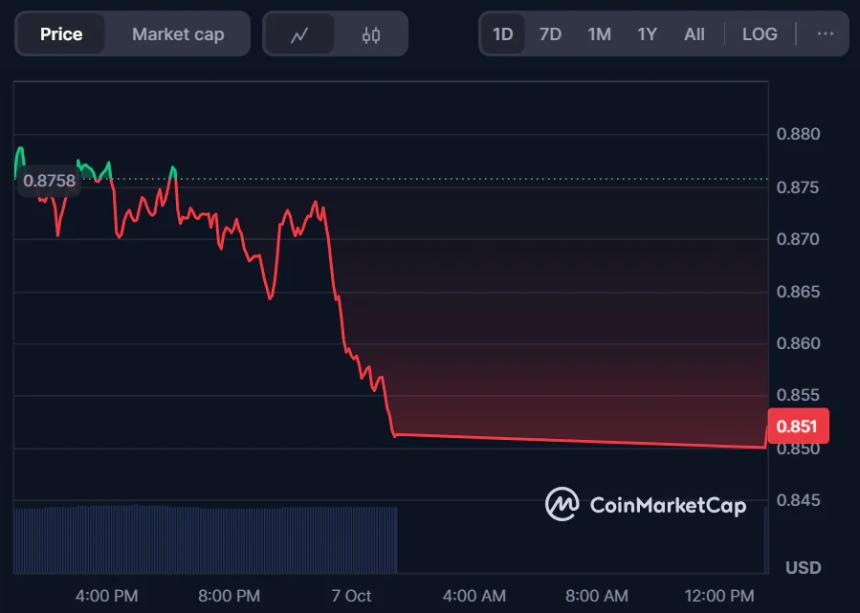860x613 pixels.
Task: Select the line chart view icon
Action: click(299, 35)
